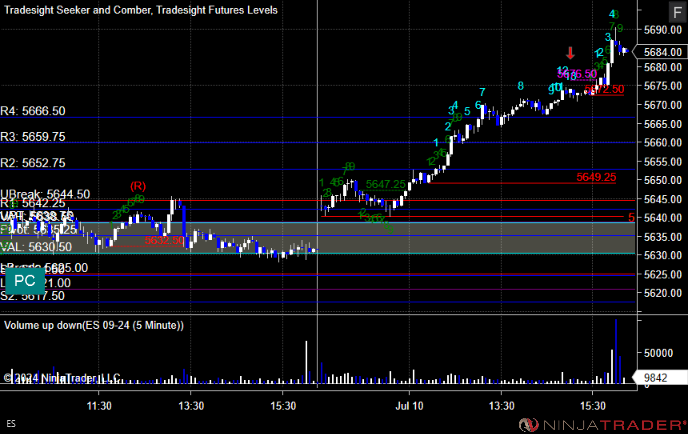This screenshot has height=434, width=688.
Task: Click the S2: 5617.50 level label
Action: [x=32, y=296]
